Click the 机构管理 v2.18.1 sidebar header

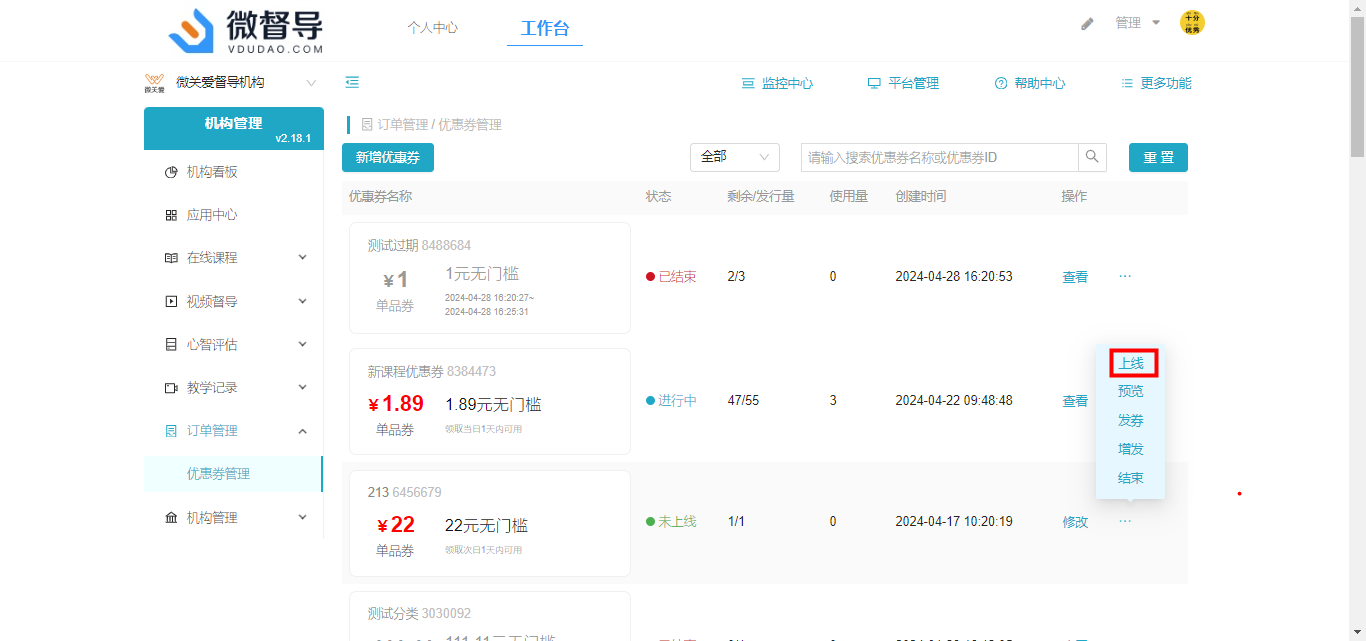234,128
